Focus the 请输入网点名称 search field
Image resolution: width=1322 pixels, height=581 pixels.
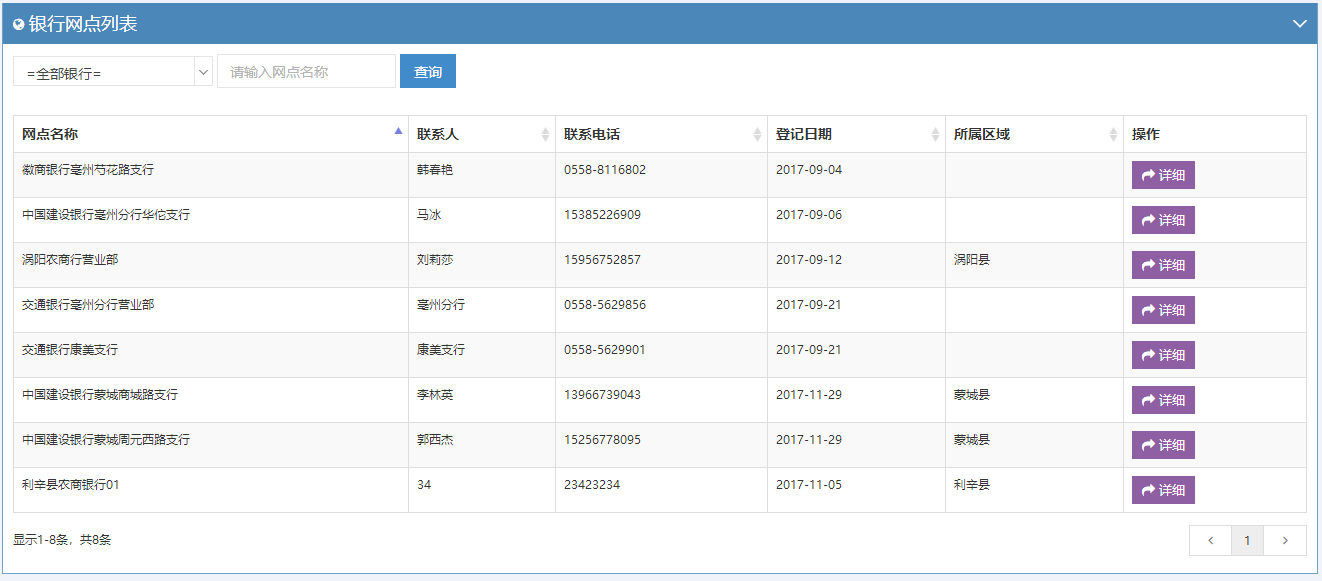click(306, 72)
